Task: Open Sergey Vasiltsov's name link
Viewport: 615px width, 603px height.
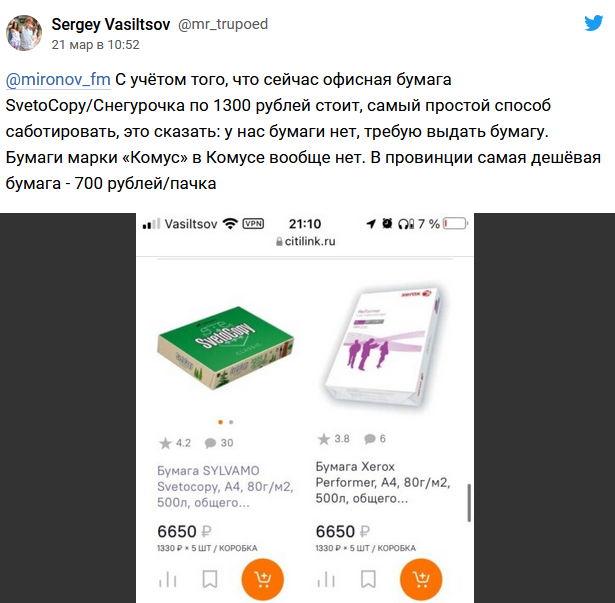Action: point(111,24)
